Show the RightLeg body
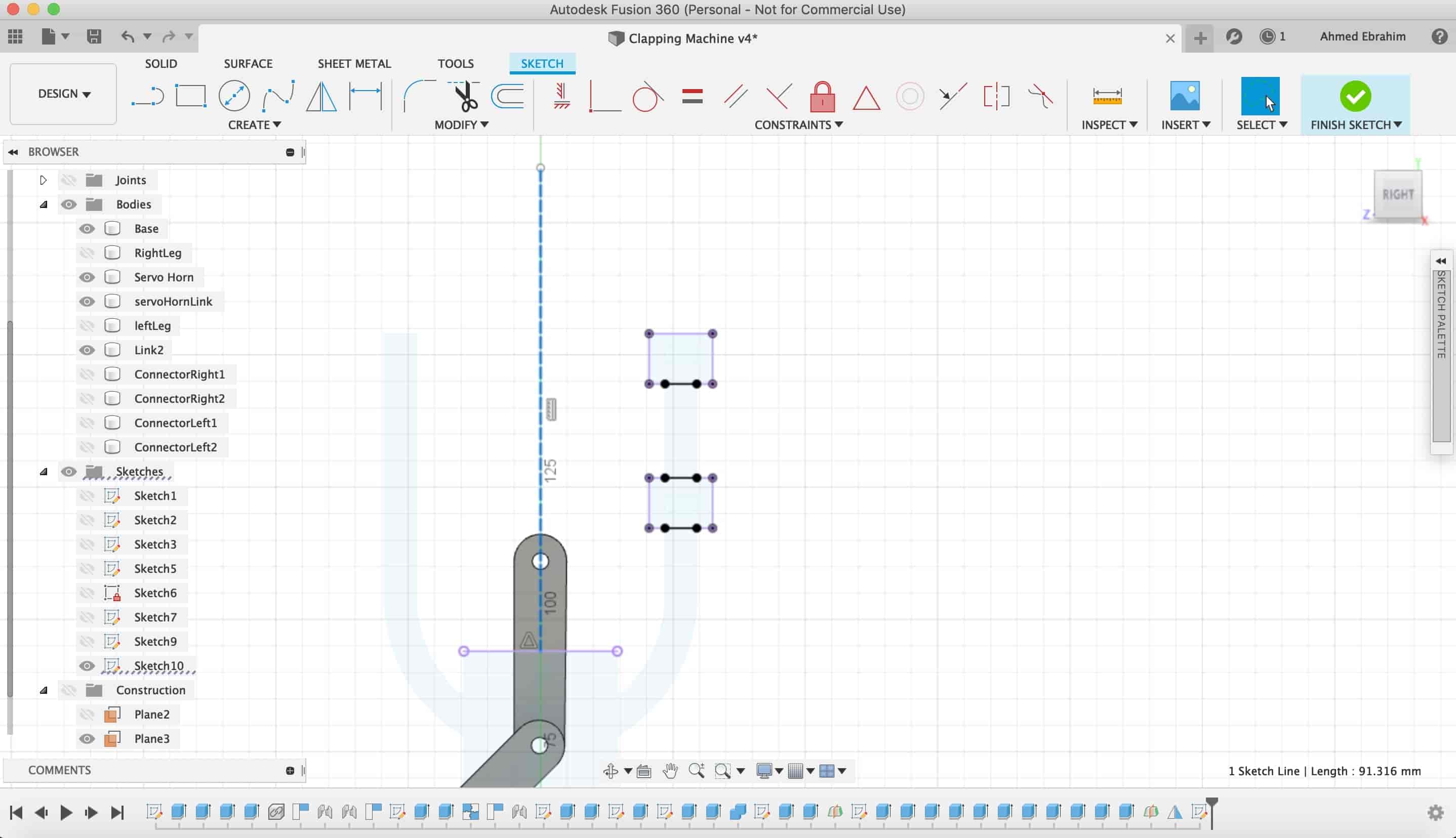Viewport: 1456px width, 838px height. click(87, 253)
